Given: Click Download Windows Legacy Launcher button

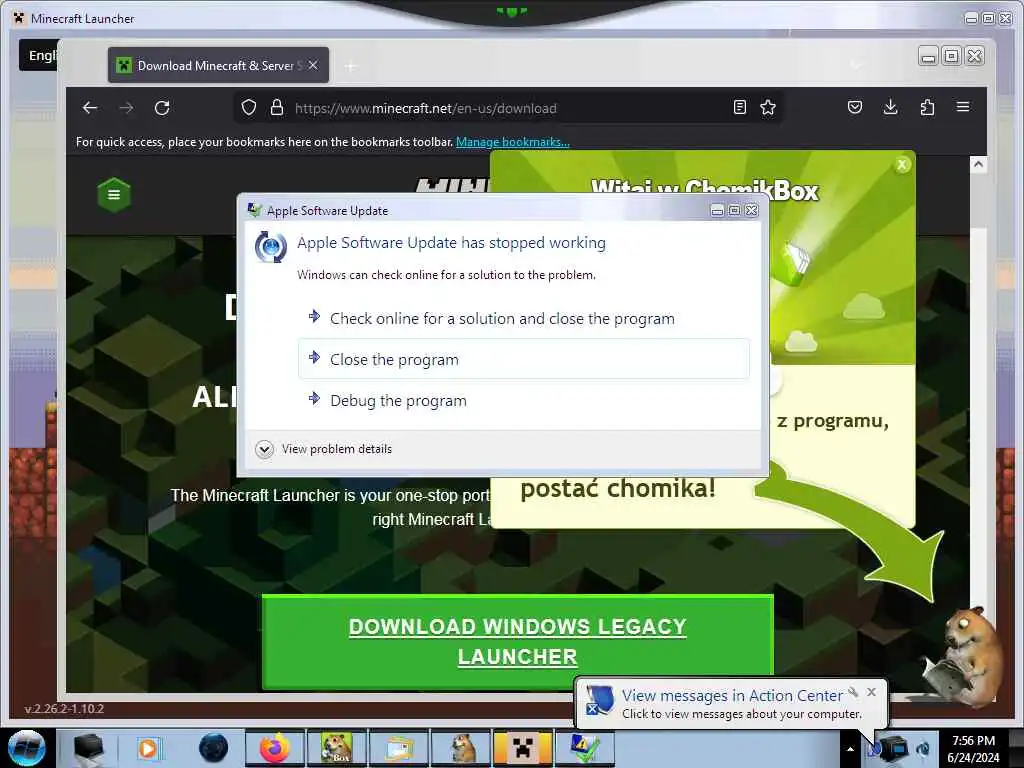Looking at the screenshot, I should click(x=517, y=641).
